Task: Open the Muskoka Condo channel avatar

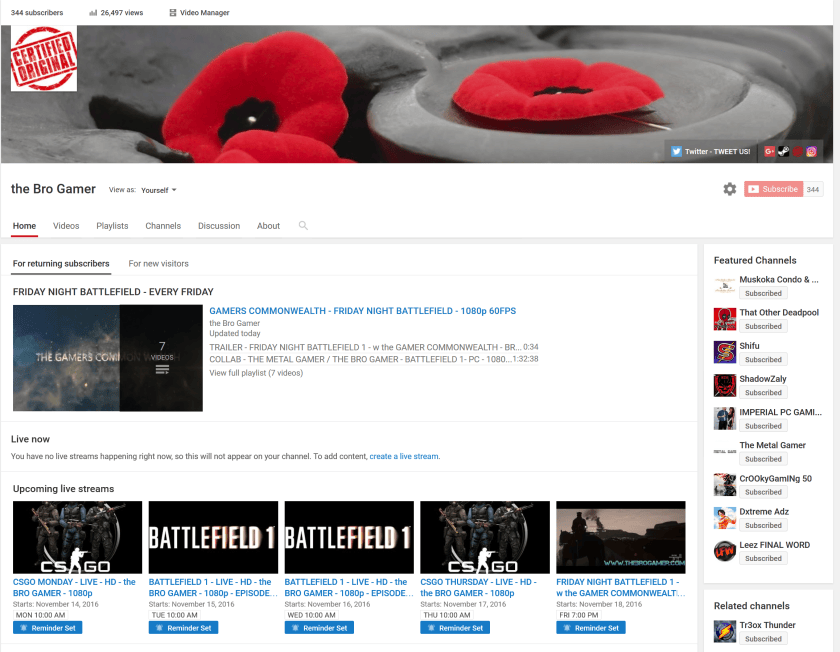Action: [x=725, y=286]
